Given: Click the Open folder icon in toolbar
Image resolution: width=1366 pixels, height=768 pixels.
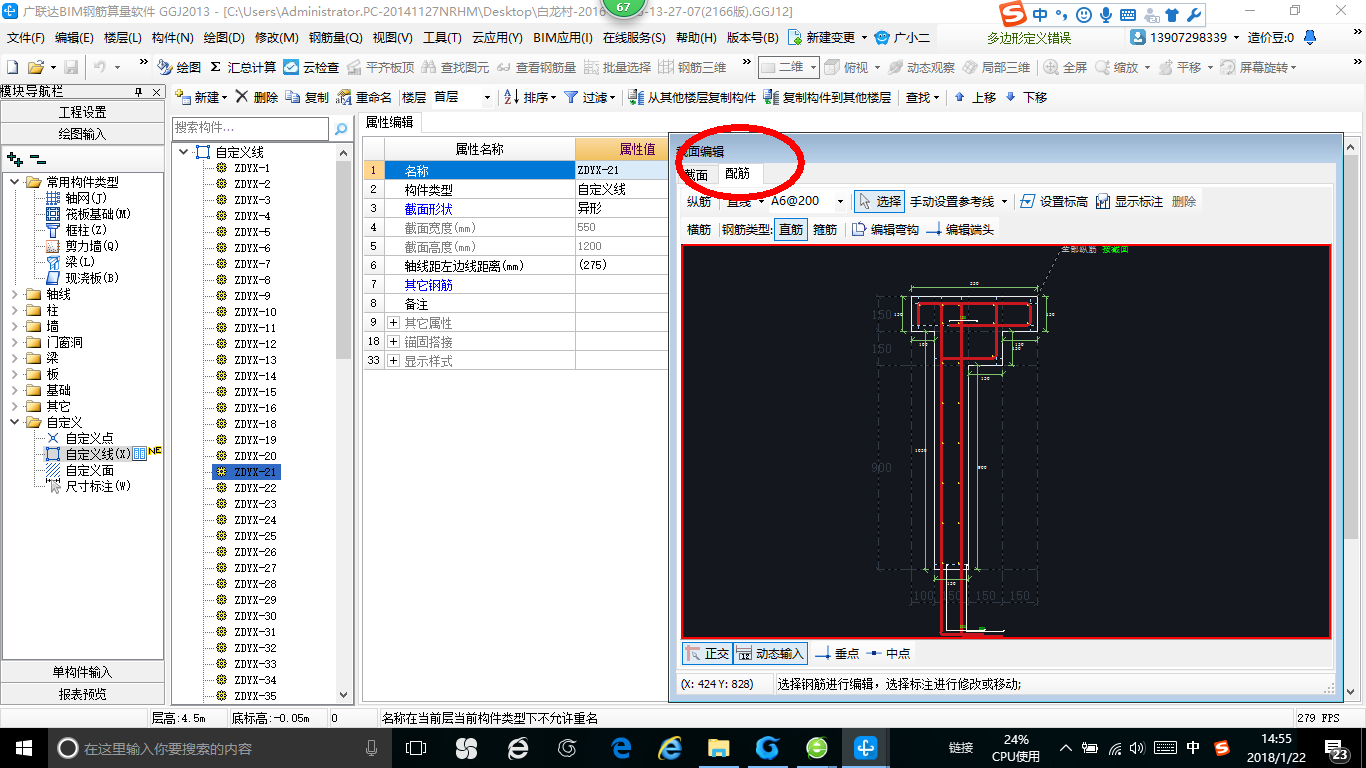Looking at the screenshot, I should 35,67.
